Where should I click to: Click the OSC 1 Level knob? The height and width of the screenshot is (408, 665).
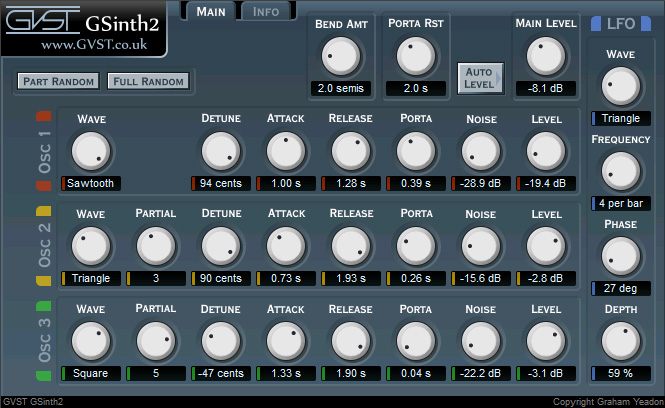pyautogui.click(x=546, y=151)
